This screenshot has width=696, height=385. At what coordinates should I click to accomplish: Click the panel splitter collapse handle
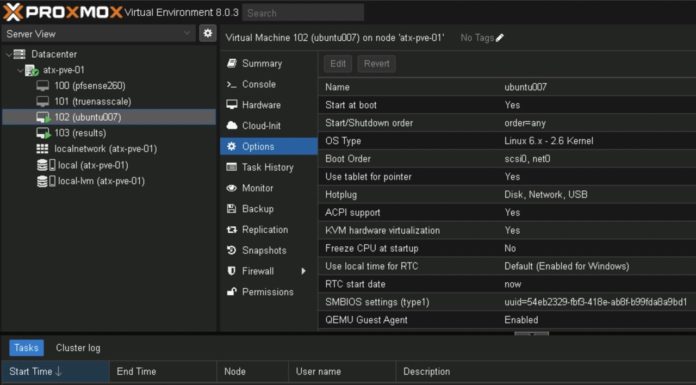532,333
